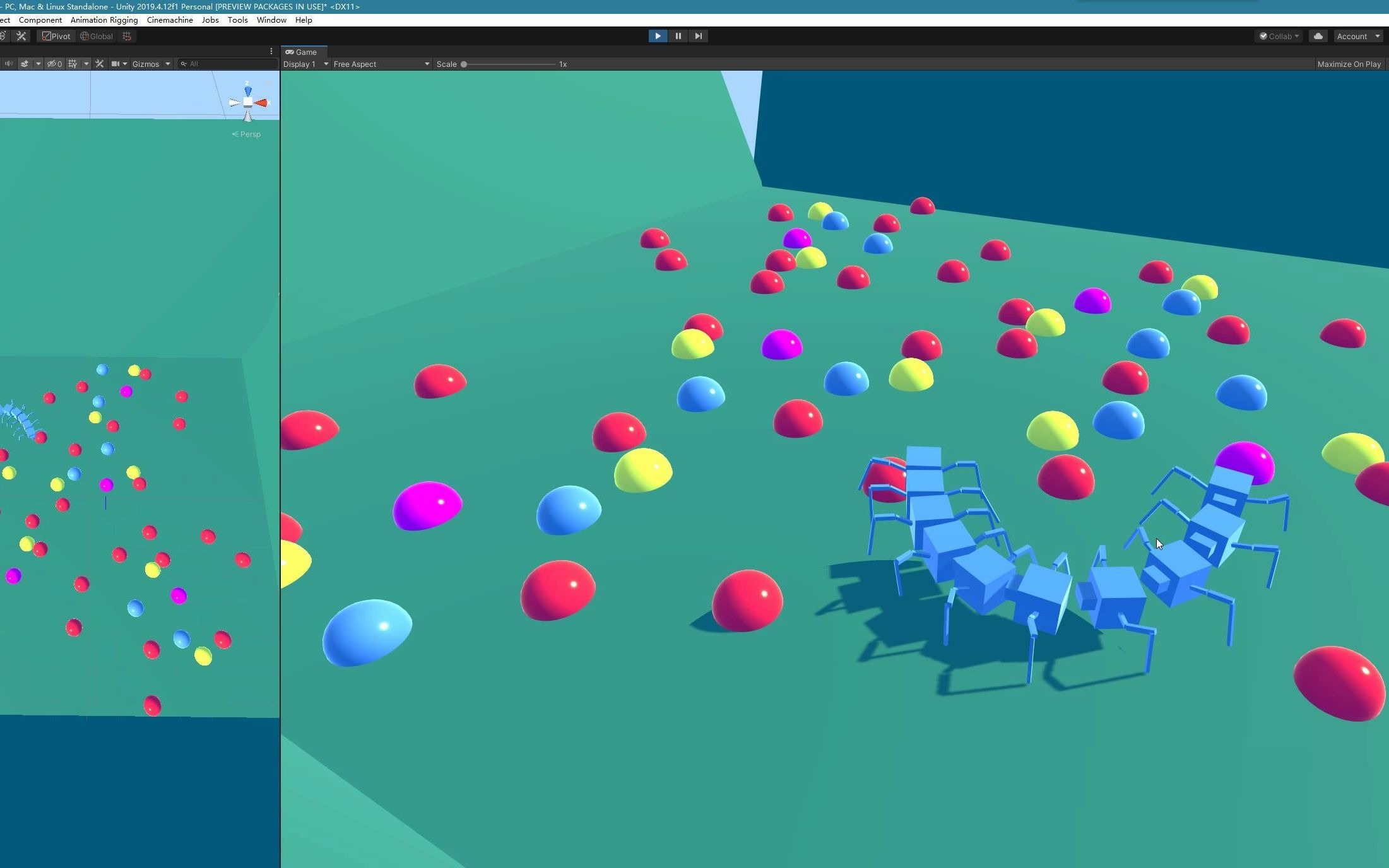Viewport: 1389px width, 868px height.
Task: Mute audio in the Scene view toolbar
Action: tap(9, 63)
